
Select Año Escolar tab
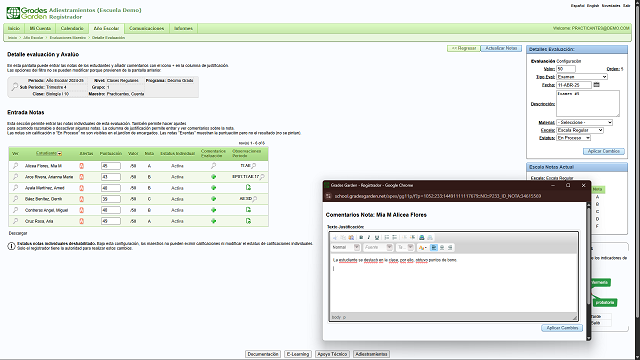point(106,28)
